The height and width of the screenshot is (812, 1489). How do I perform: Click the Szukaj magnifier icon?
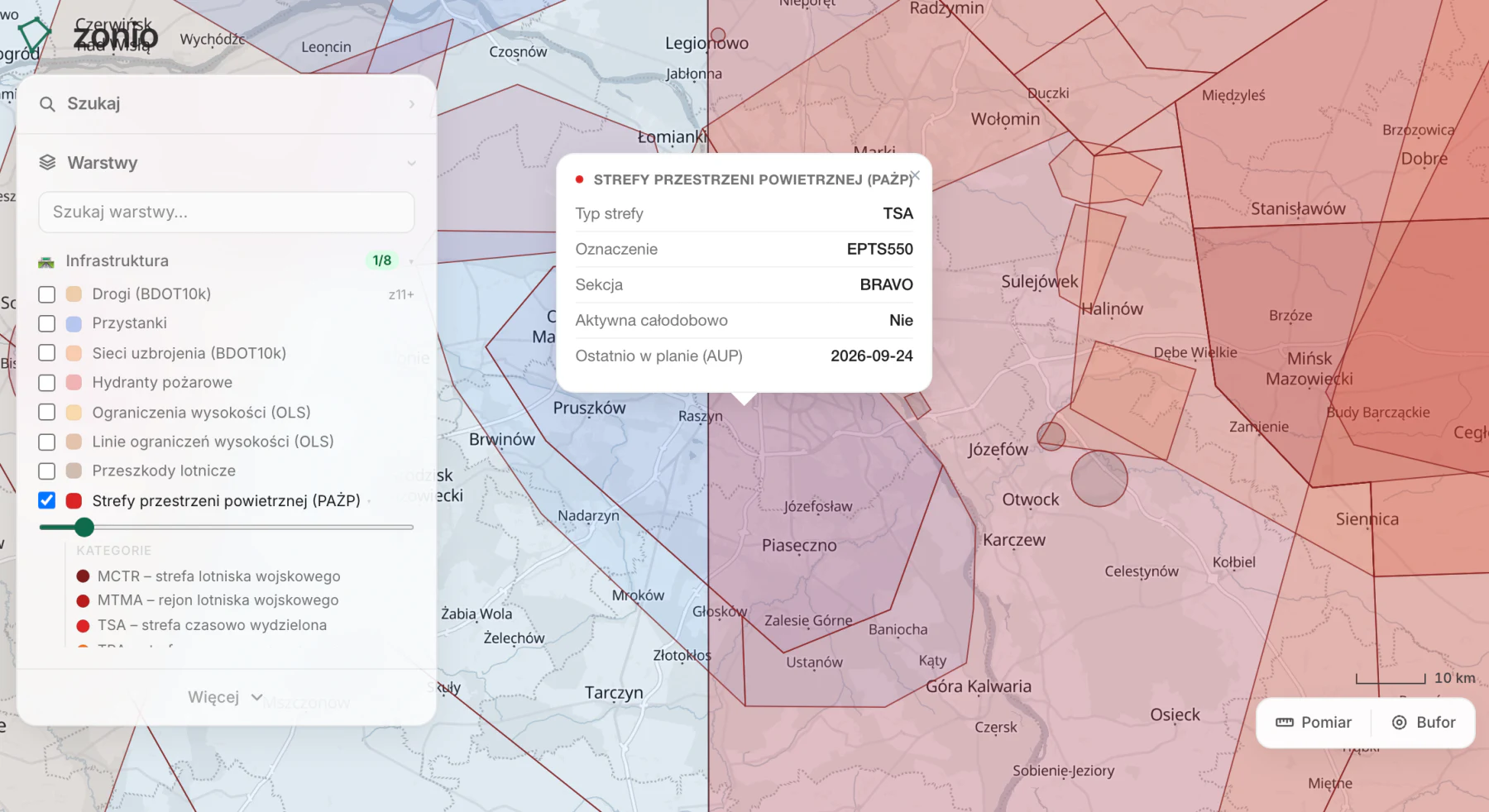point(47,104)
